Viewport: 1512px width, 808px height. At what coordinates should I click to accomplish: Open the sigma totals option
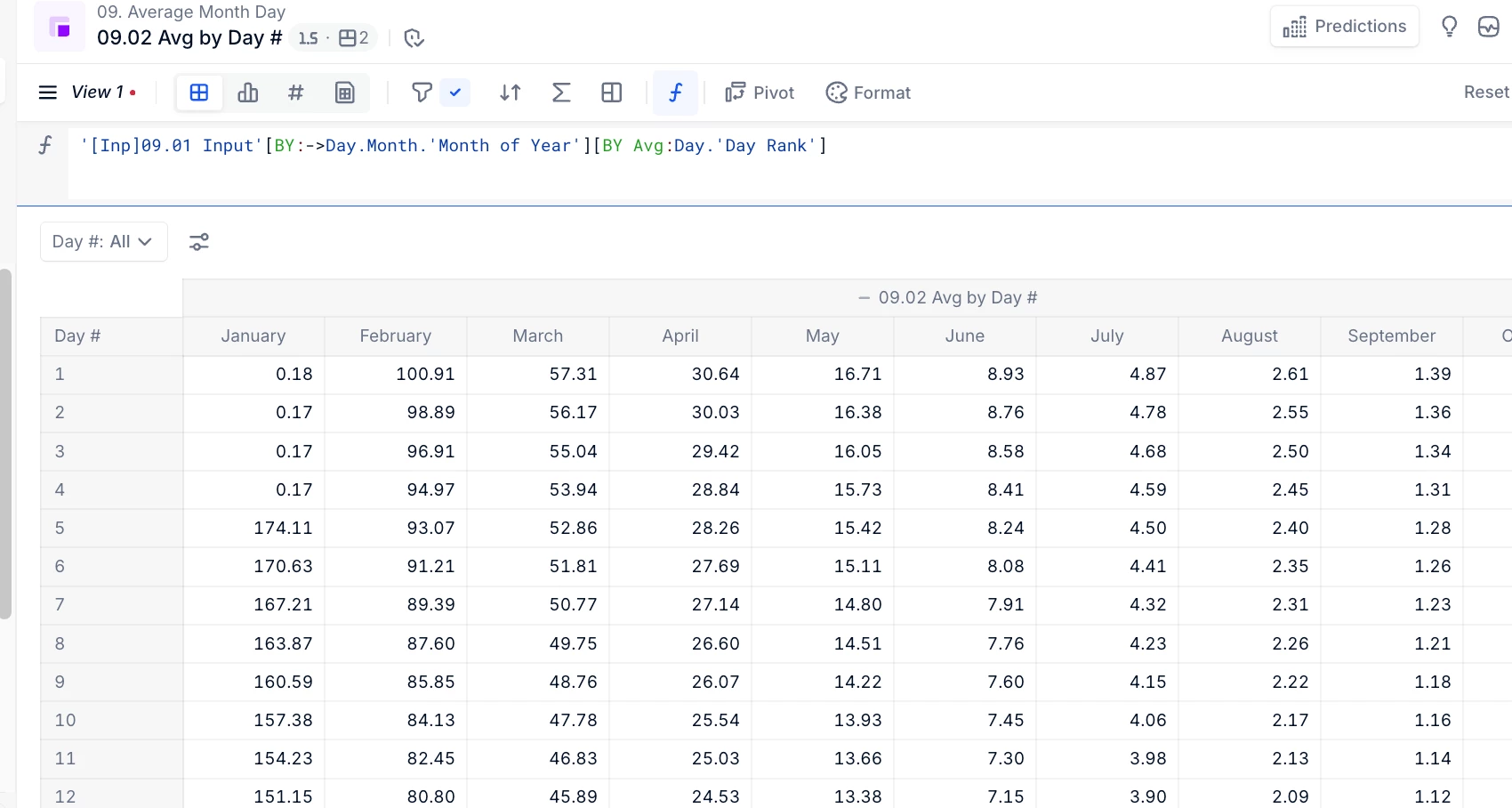(x=561, y=93)
